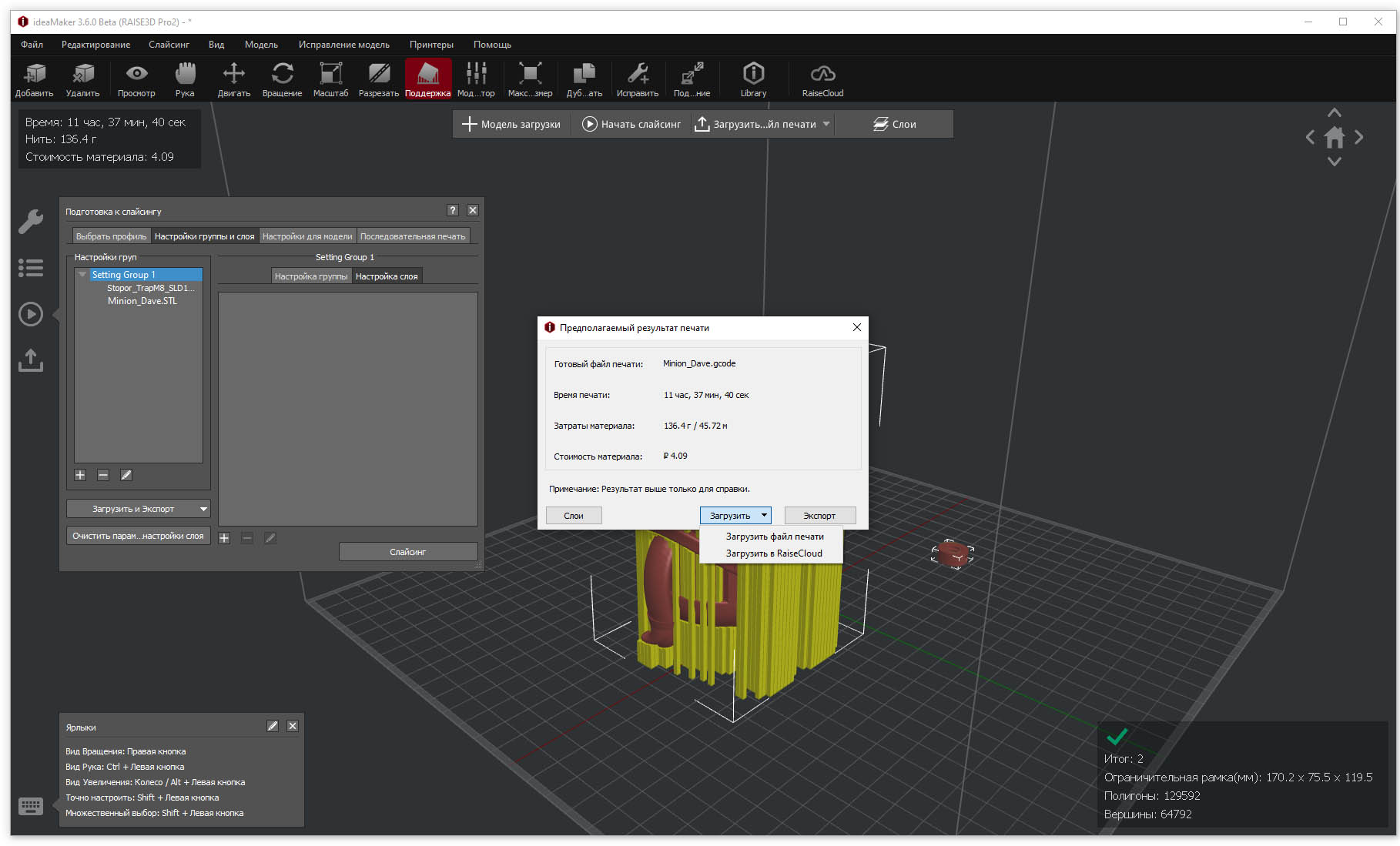Click the Экспорт button

click(x=819, y=516)
